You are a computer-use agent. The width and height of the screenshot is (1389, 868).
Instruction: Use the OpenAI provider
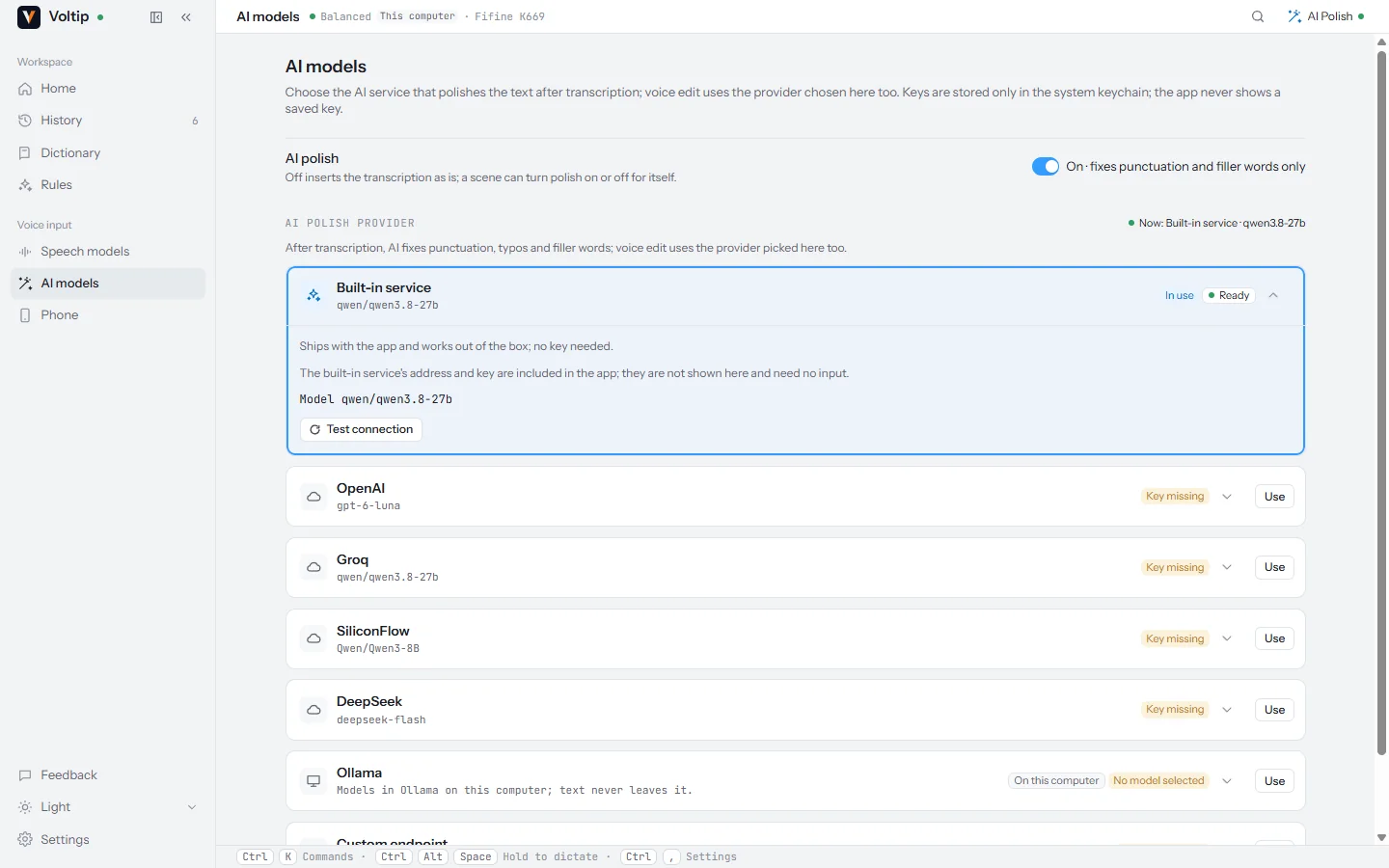coord(1274,497)
